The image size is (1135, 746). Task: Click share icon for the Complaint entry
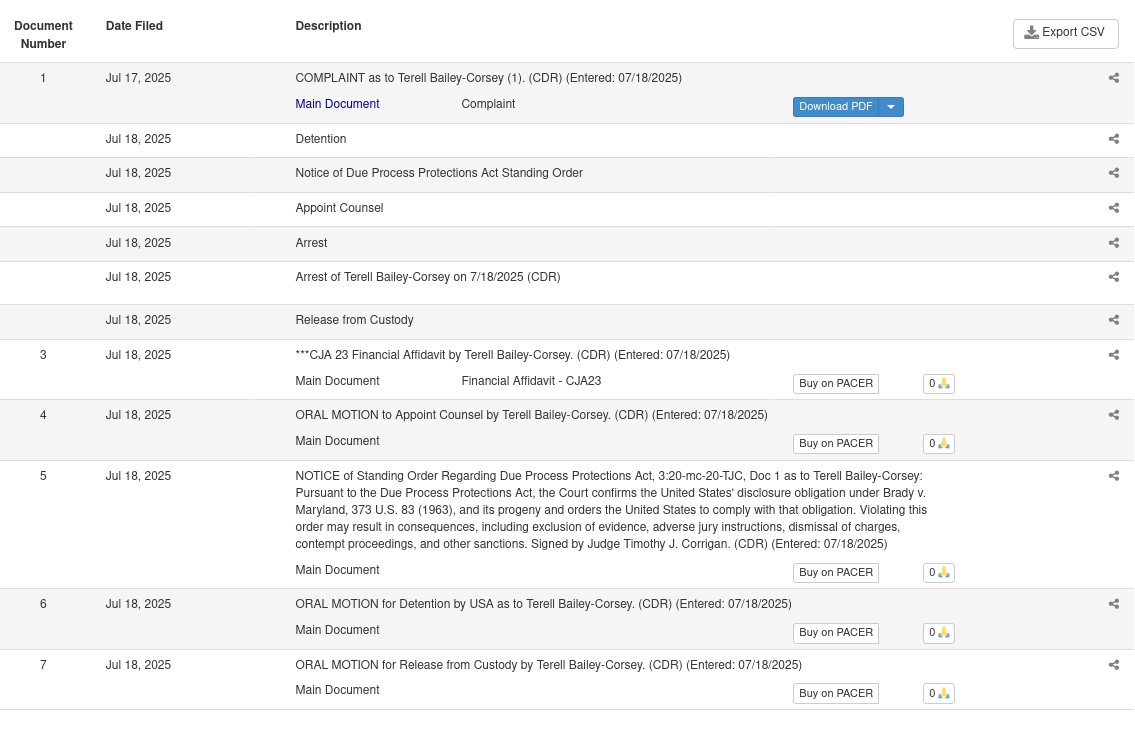(1113, 78)
